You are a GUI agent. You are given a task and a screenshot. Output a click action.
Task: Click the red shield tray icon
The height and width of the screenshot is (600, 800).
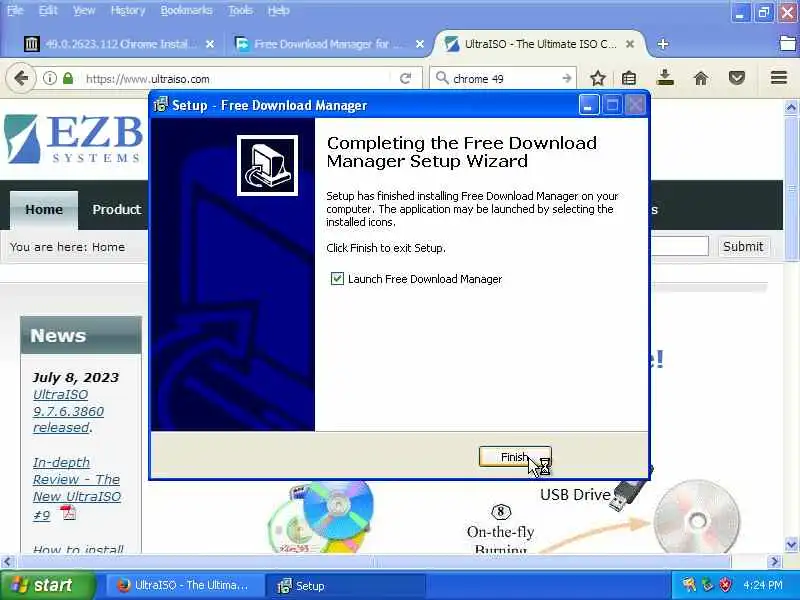coord(725,585)
